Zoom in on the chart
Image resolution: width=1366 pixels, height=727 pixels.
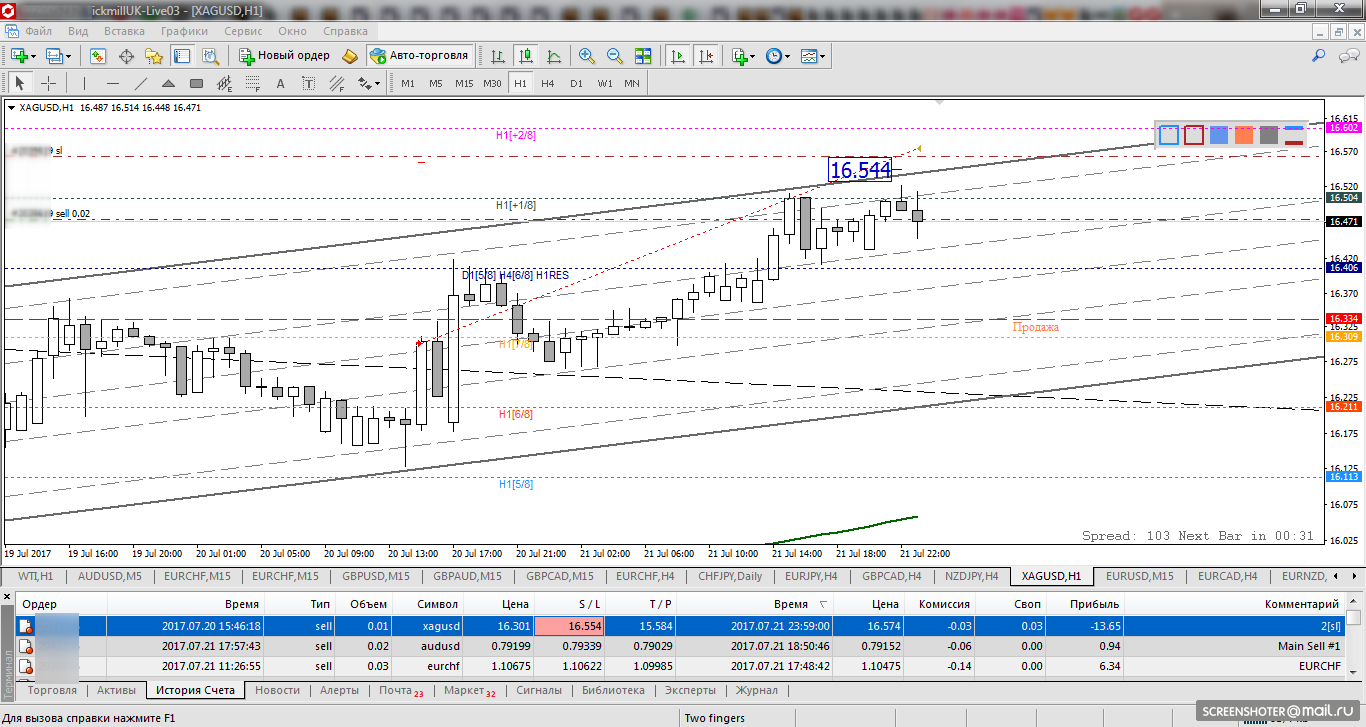coord(587,56)
